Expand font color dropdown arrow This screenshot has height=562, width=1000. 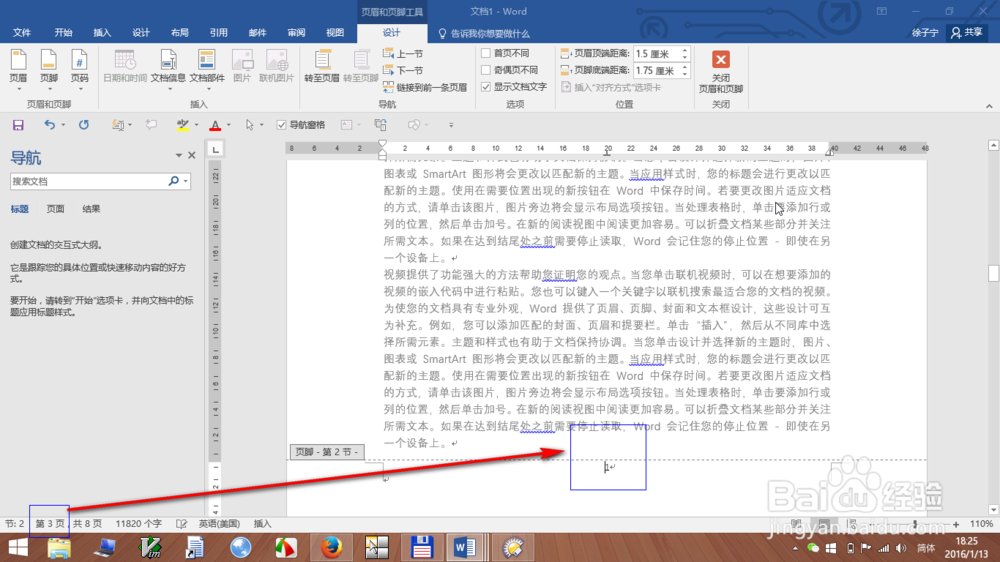pos(228,125)
